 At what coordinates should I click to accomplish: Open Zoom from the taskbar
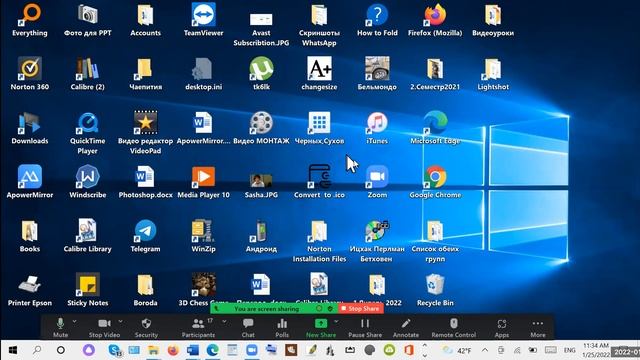click(x=252, y=350)
